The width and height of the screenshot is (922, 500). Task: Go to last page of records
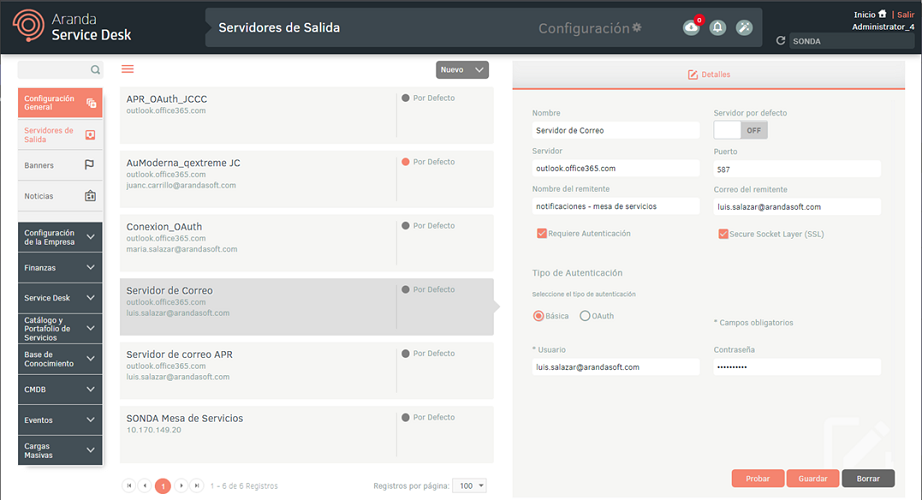point(197,485)
